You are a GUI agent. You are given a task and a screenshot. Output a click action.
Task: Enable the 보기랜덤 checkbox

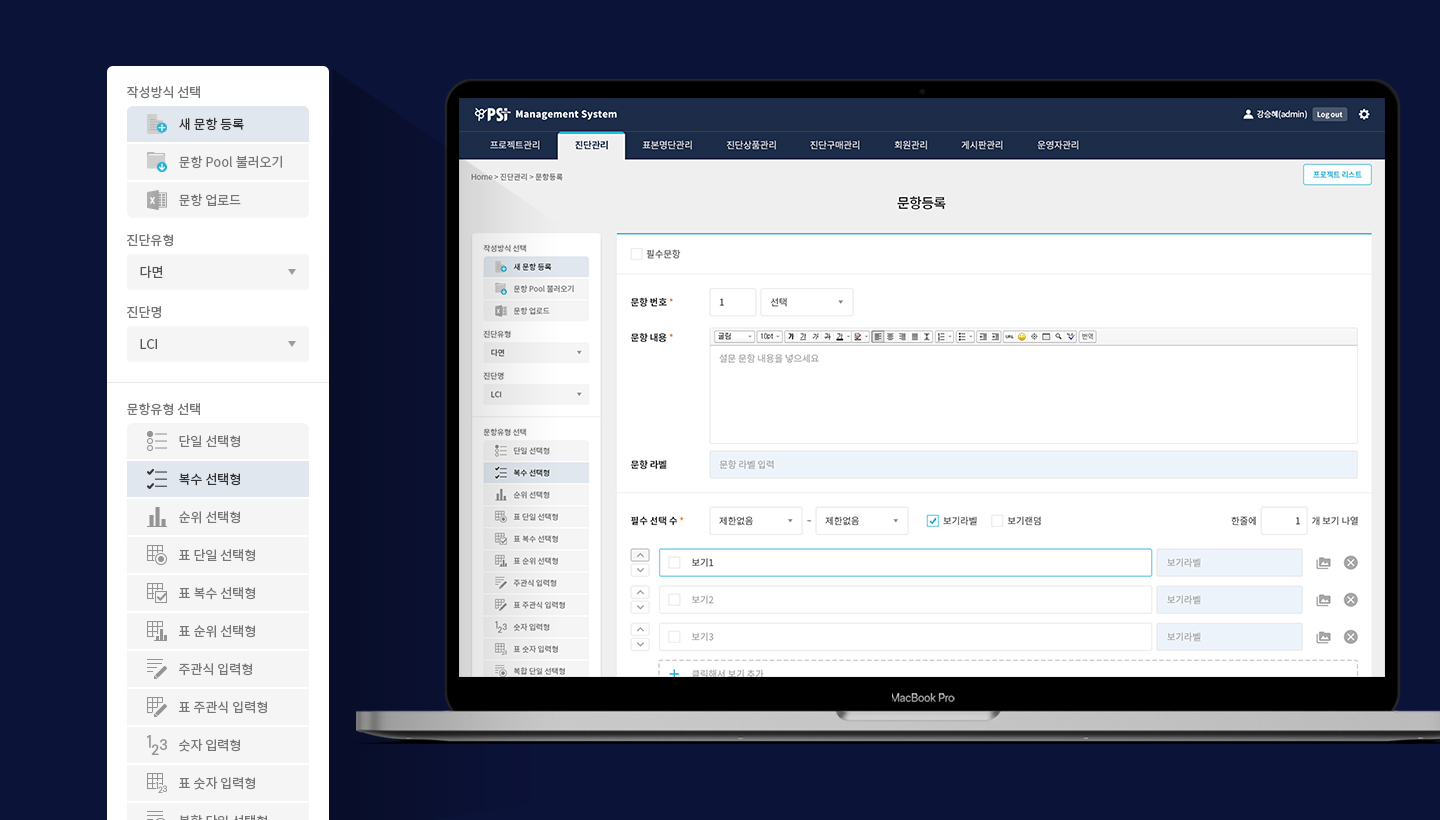(x=997, y=521)
